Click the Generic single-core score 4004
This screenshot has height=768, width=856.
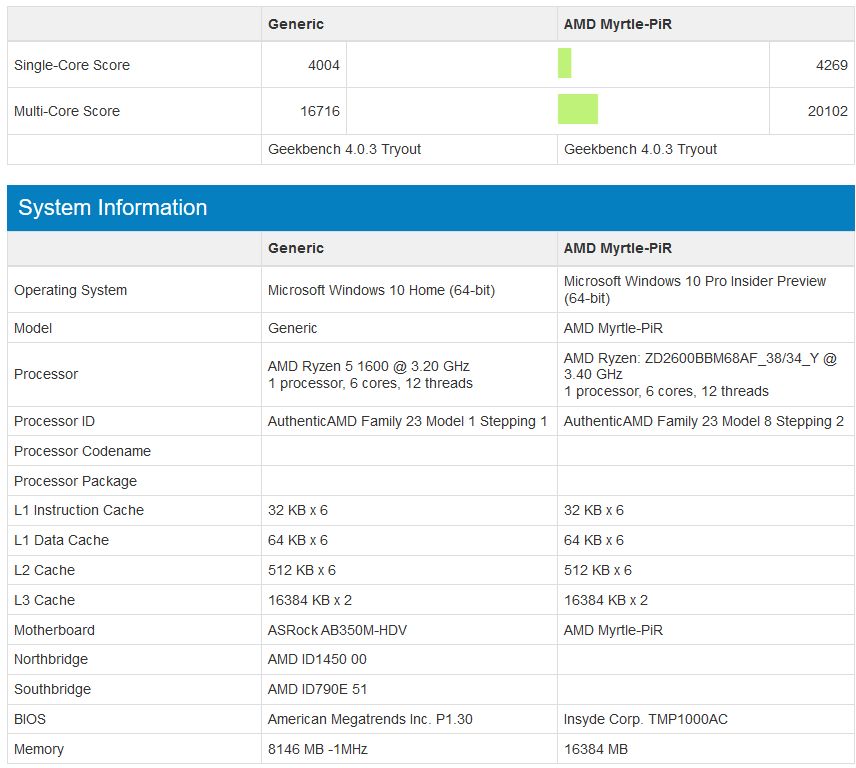point(323,65)
